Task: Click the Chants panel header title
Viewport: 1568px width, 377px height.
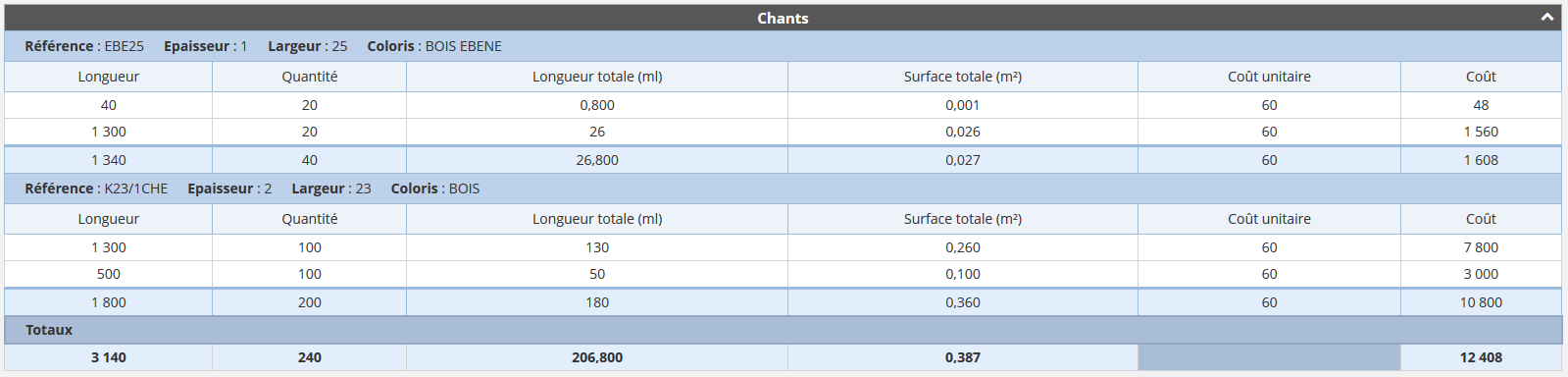Action: tap(783, 18)
